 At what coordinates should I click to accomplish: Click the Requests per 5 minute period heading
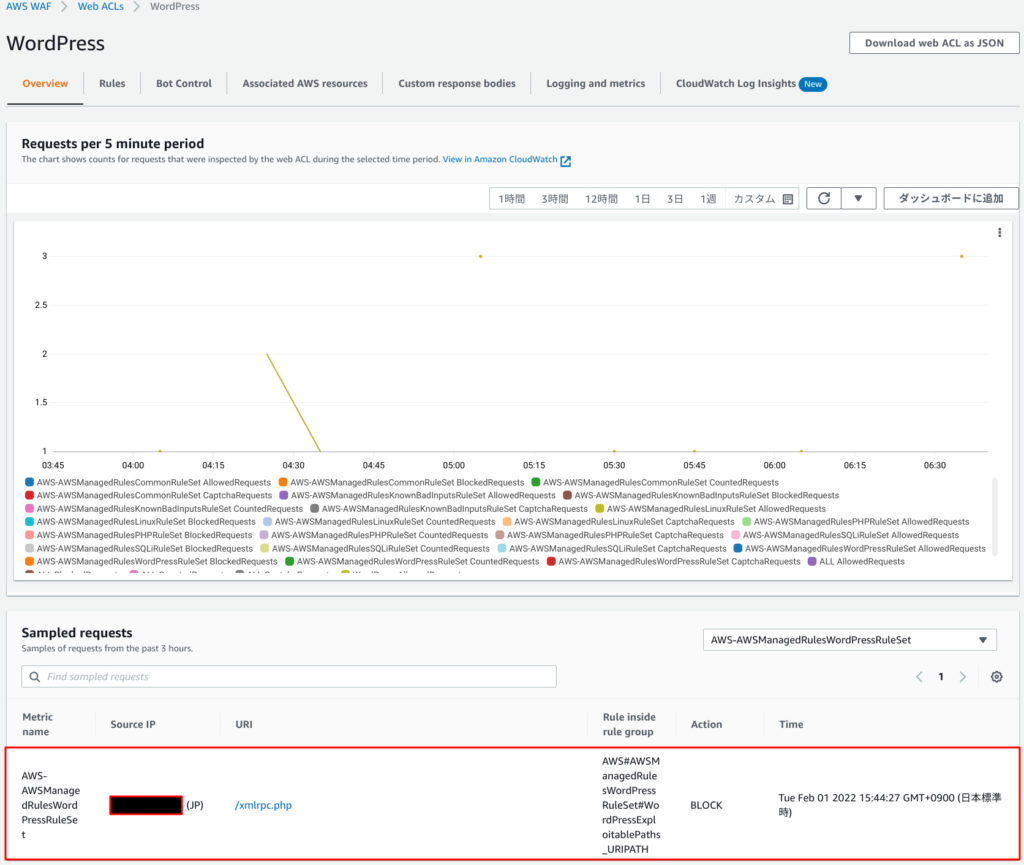[113, 144]
